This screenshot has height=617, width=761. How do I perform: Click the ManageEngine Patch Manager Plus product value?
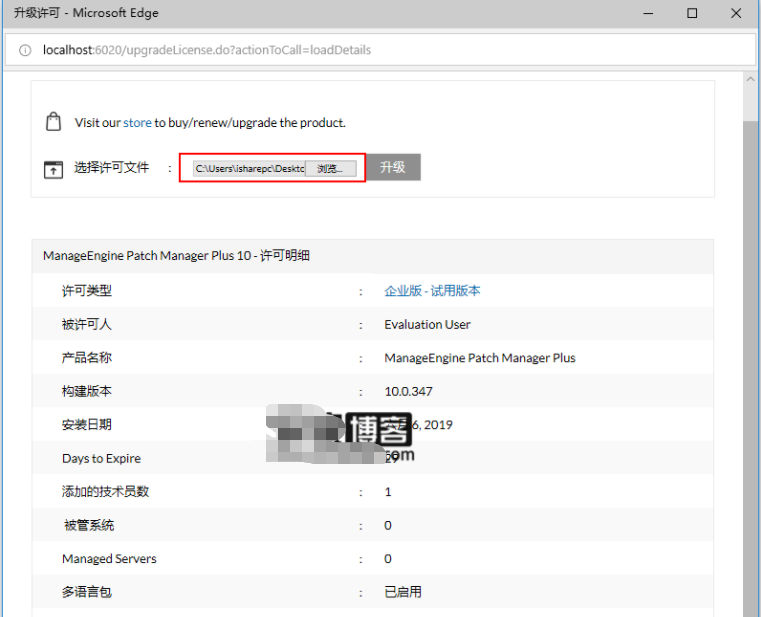480,358
